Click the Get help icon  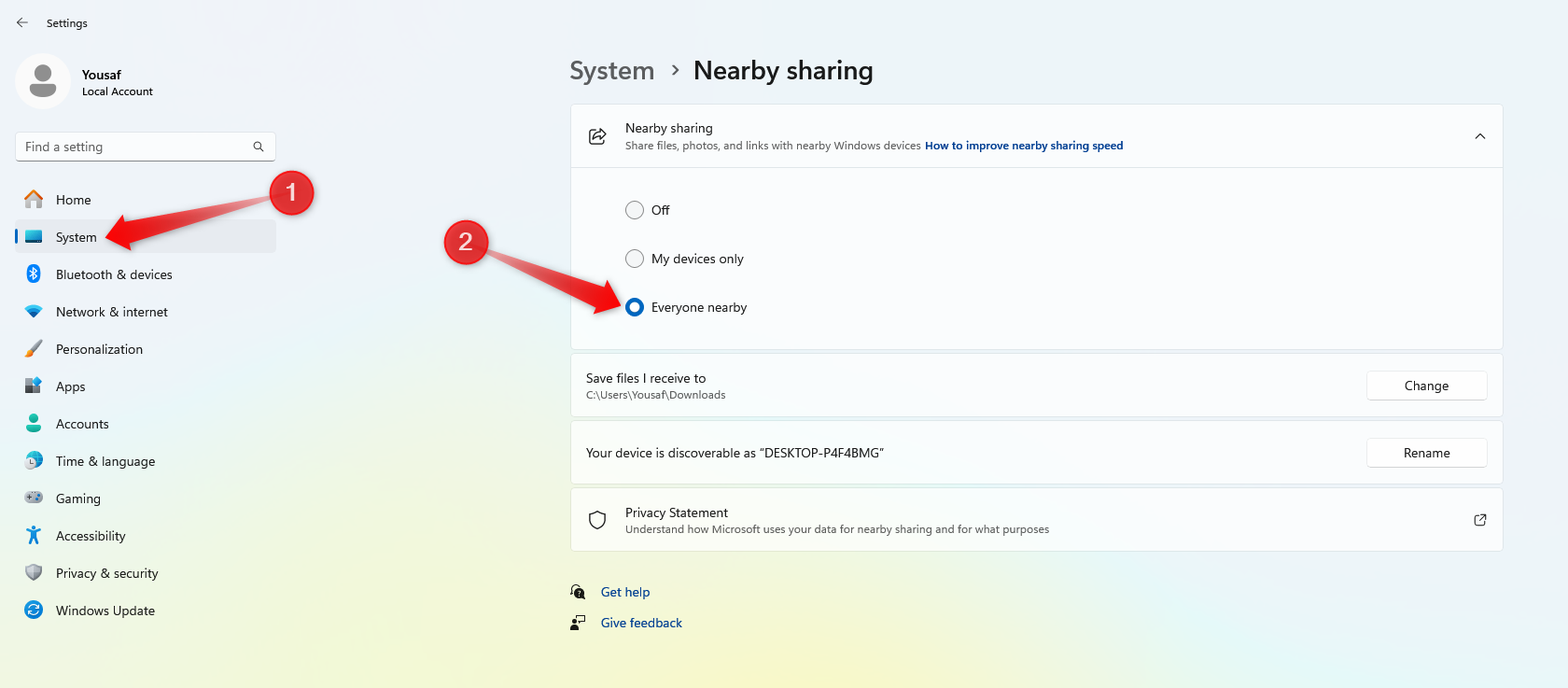[x=579, y=592]
